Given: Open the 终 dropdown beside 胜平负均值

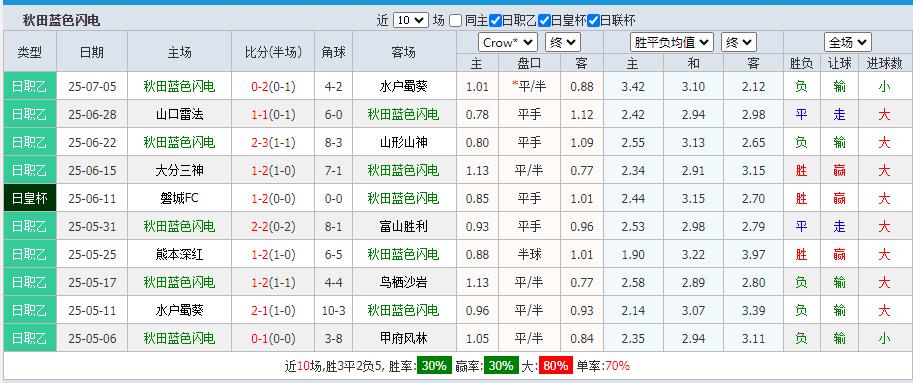Looking at the screenshot, I should point(739,42).
